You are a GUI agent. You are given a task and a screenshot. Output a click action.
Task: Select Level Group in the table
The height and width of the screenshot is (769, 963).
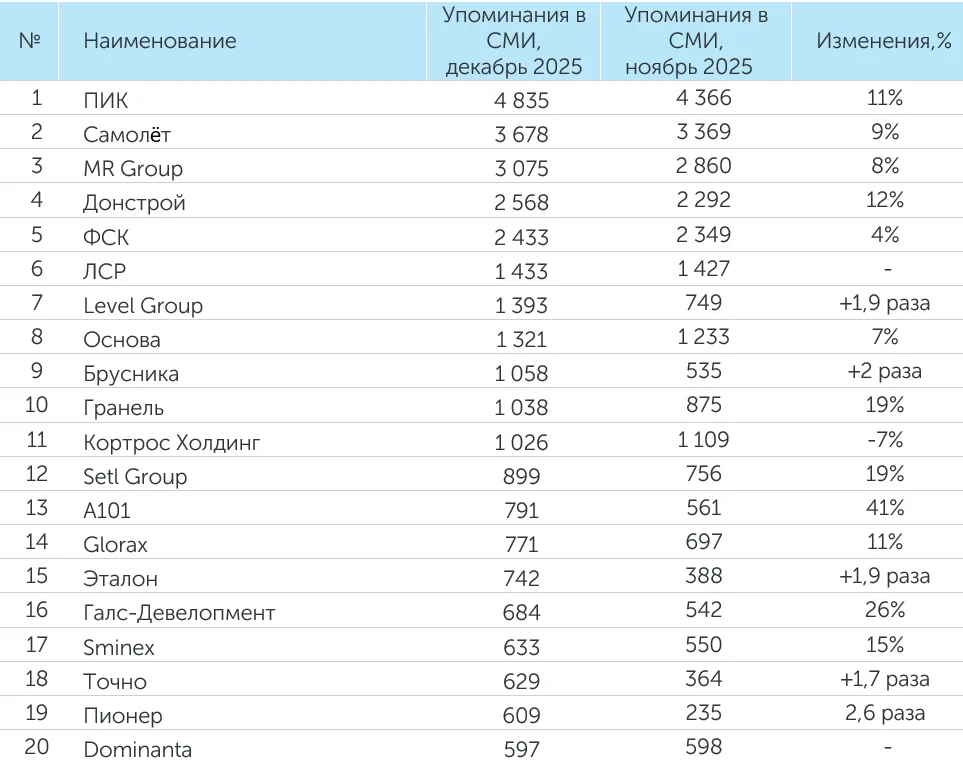[x=143, y=305]
